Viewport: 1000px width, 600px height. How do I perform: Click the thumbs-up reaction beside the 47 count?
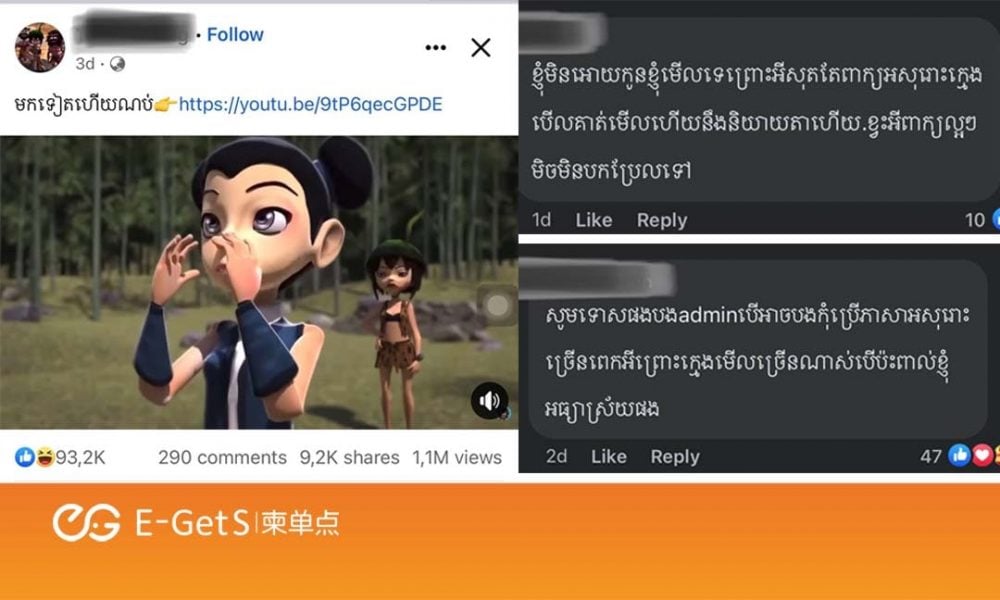tap(960, 455)
